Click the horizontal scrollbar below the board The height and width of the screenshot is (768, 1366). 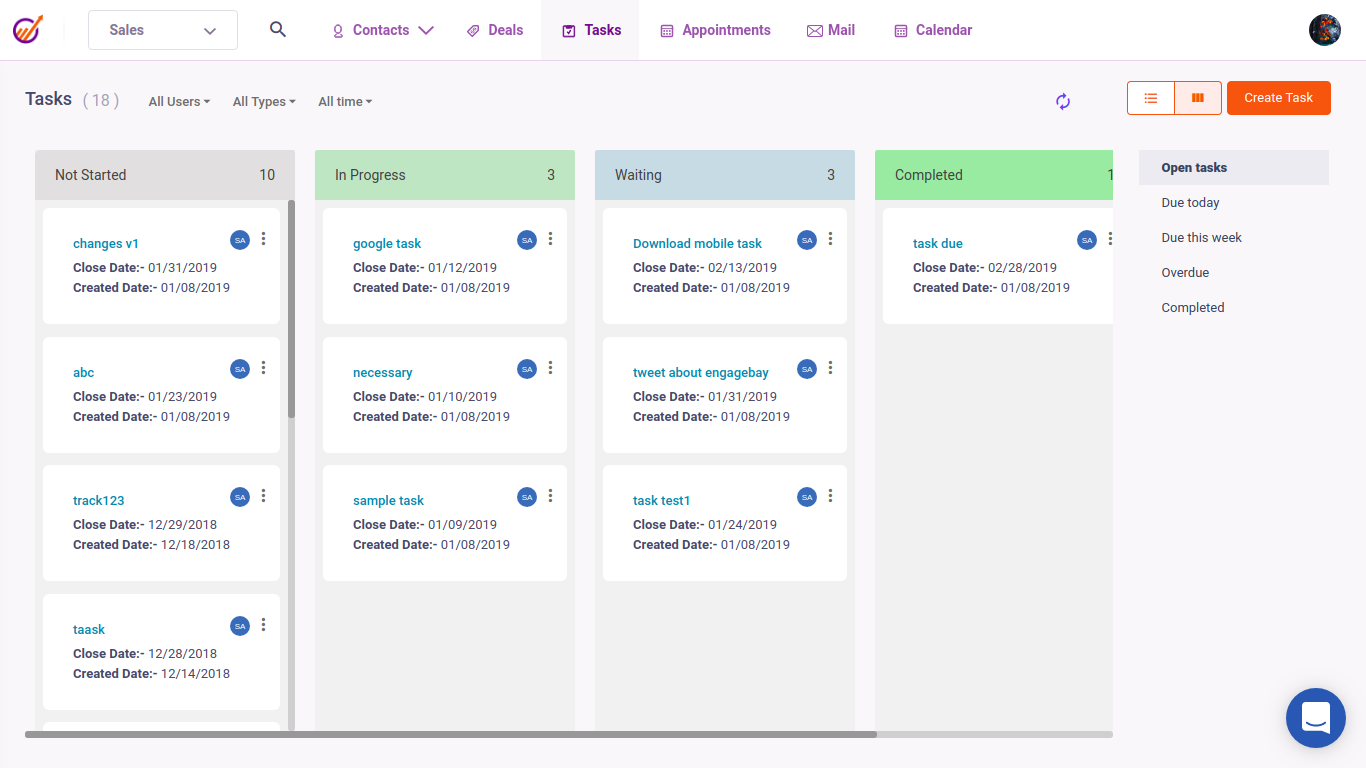(x=450, y=734)
